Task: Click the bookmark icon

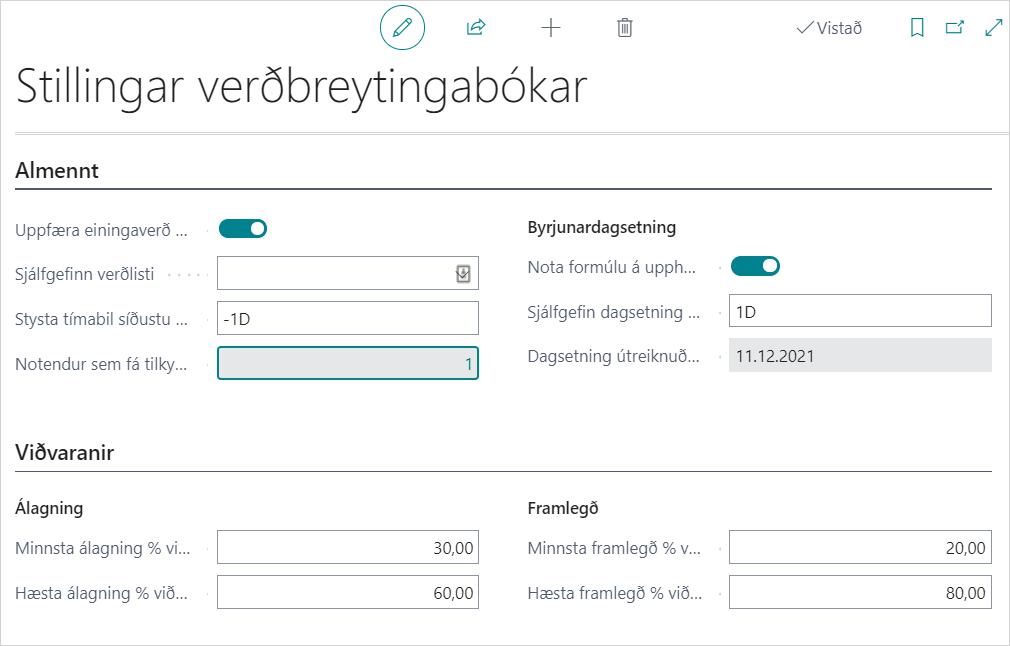Action: 917,28
